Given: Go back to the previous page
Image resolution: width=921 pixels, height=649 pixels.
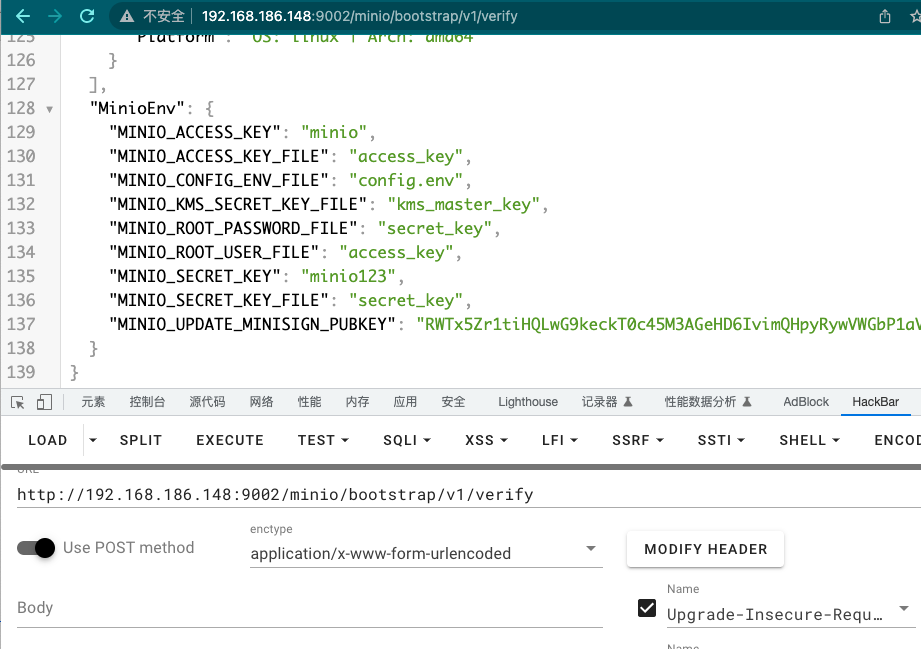Looking at the screenshot, I should click(22, 16).
